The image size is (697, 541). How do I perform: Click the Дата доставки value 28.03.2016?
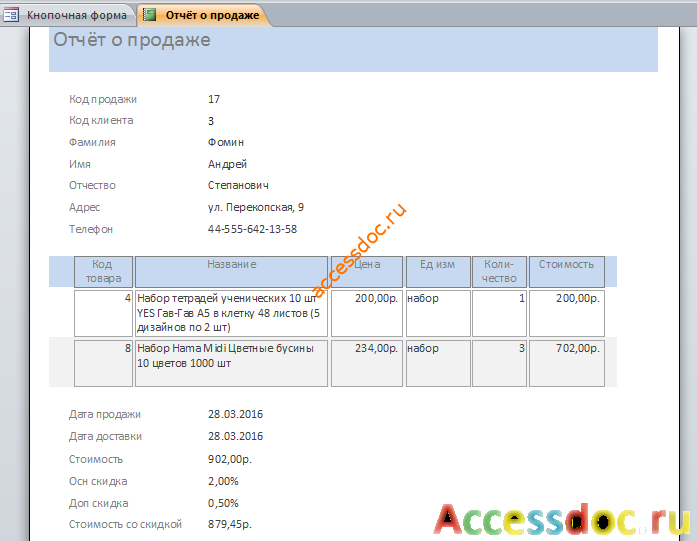236,436
